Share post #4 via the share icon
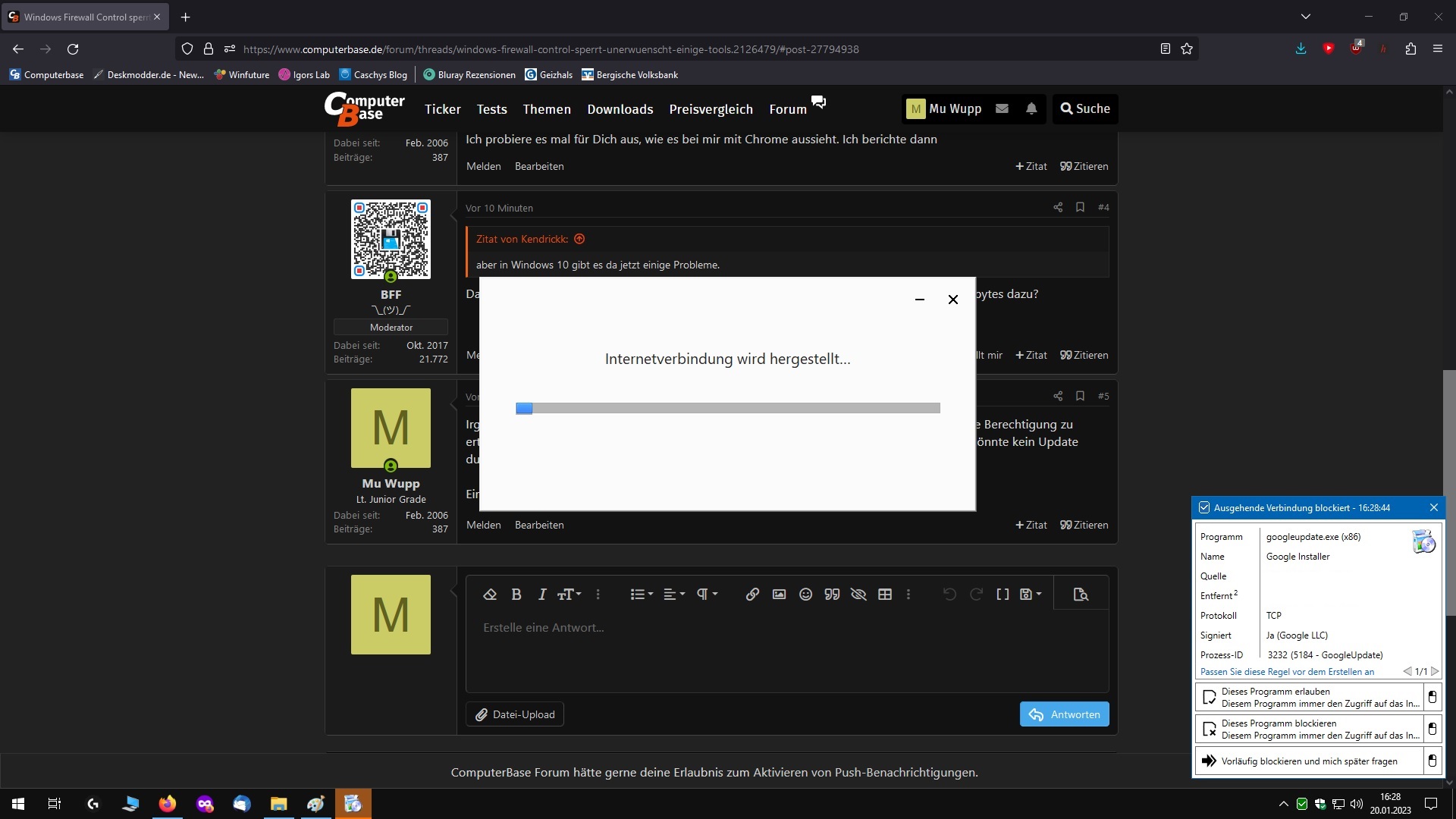Viewport: 1456px width, 819px height. pyautogui.click(x=1058, y=207)
